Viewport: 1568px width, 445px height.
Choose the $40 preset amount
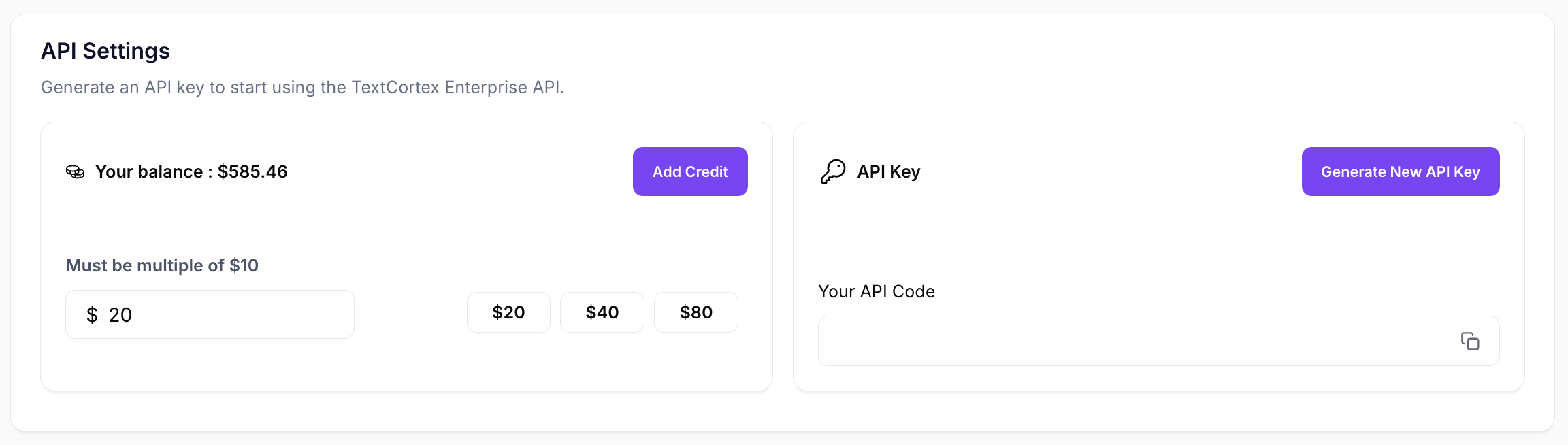602,312
